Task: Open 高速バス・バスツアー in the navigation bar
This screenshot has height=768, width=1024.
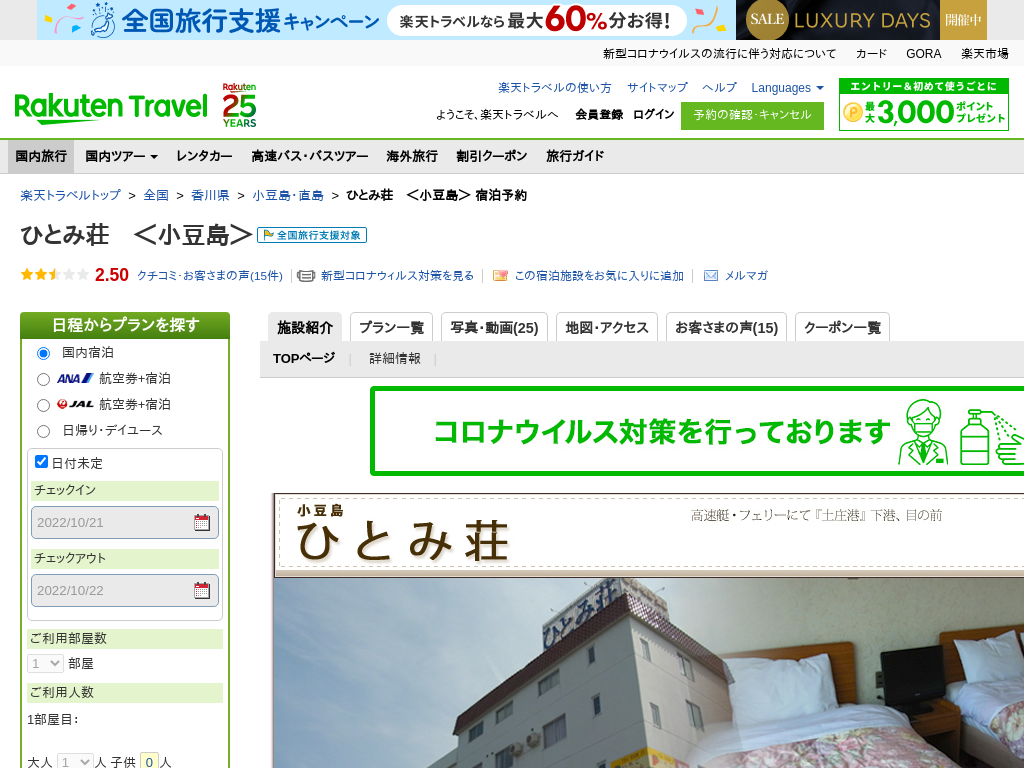Action: coord(310,157)
